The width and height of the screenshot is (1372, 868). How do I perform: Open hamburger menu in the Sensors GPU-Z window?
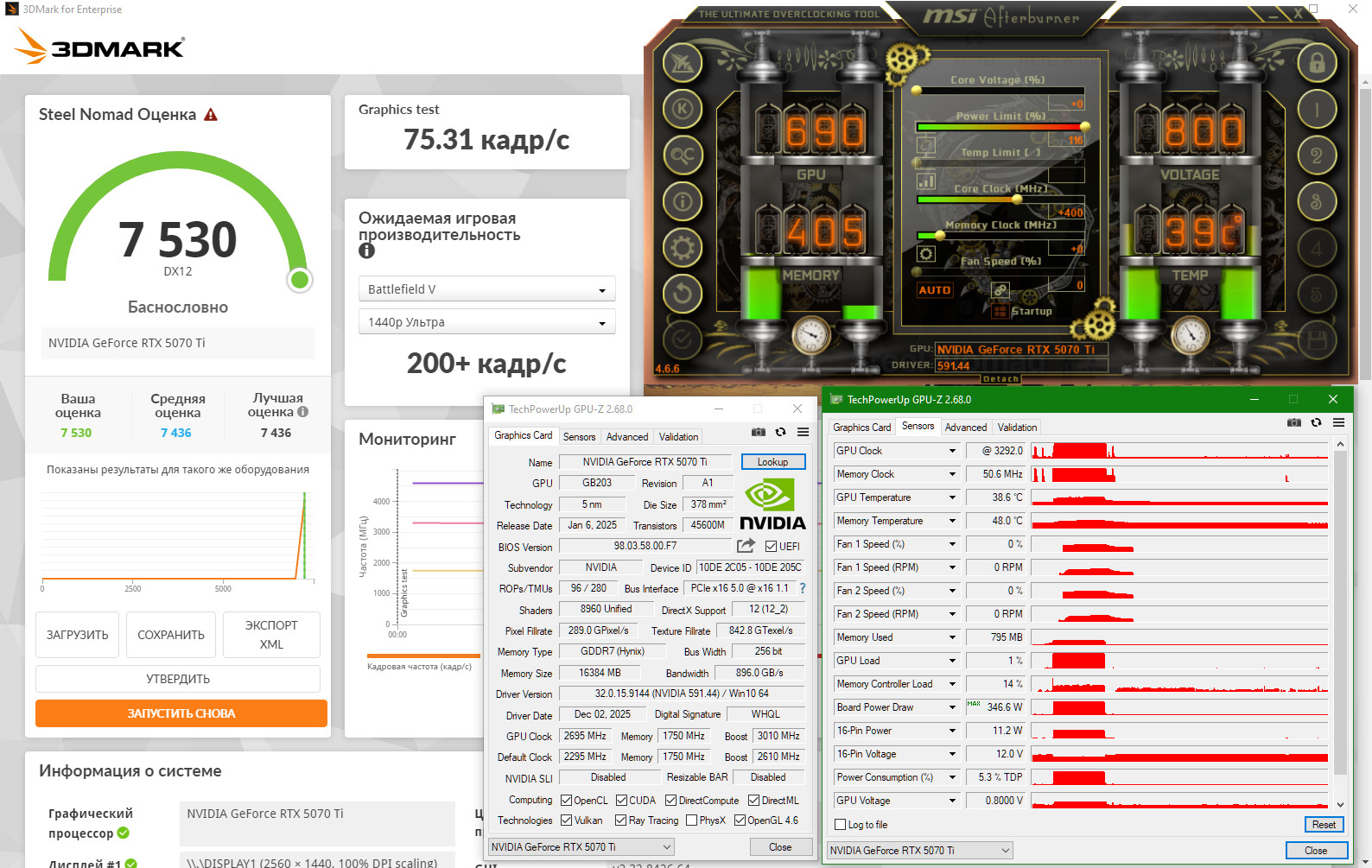(1339, 422)
